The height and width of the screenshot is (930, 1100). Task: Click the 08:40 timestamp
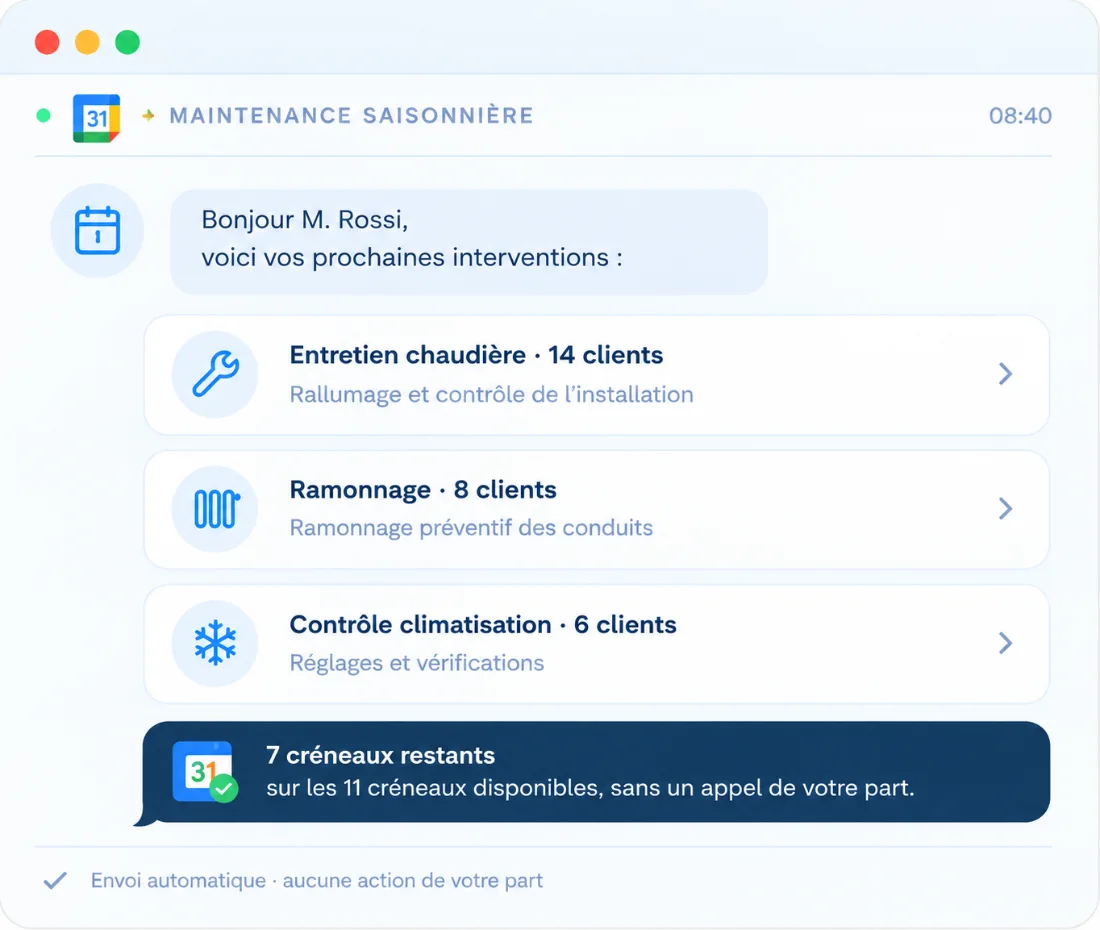pos(1020,116)
